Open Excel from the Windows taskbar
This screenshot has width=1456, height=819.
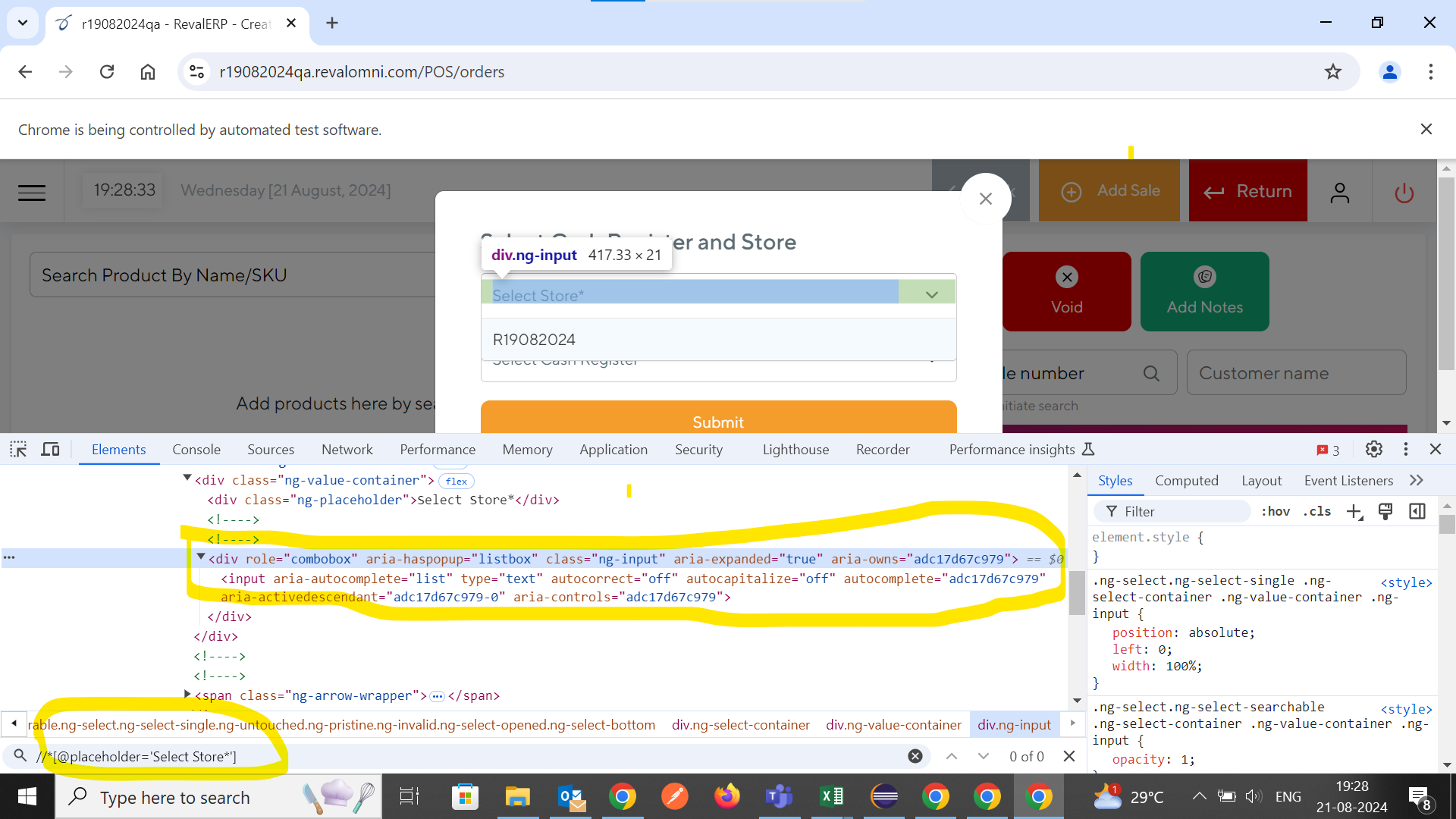click(832, 797)
